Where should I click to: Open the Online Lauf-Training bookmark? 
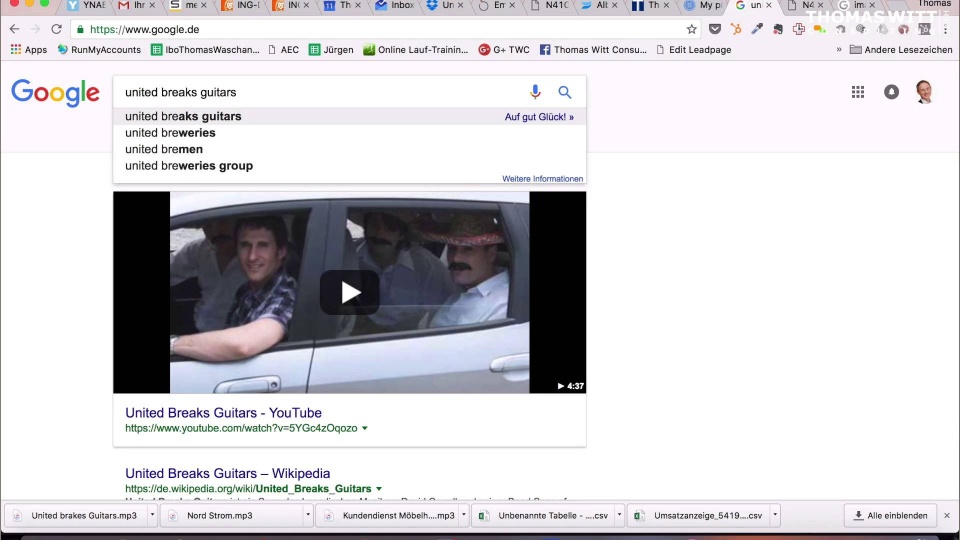pyautogui.click(x=415, y=50)
